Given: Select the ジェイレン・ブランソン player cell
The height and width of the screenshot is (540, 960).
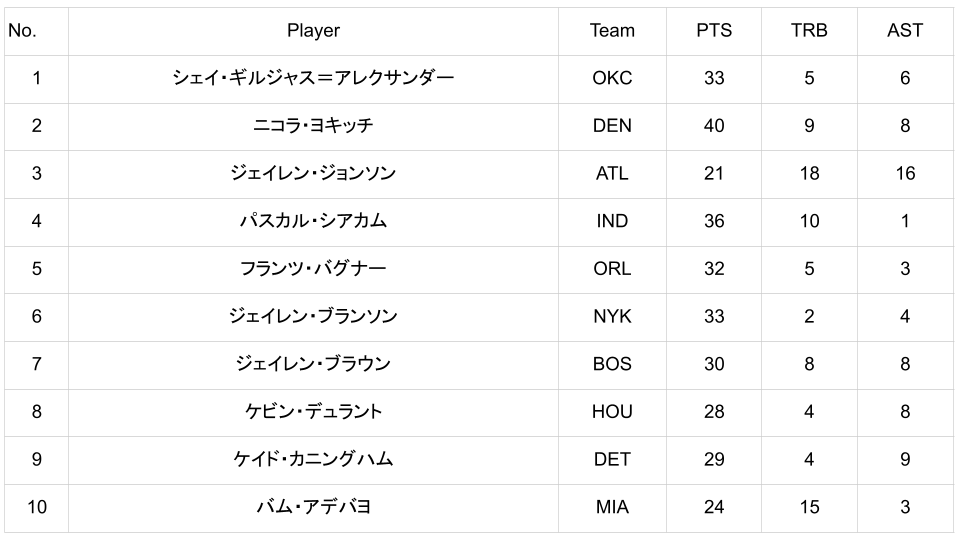Looking at the screenshot, I should [313, 317].
